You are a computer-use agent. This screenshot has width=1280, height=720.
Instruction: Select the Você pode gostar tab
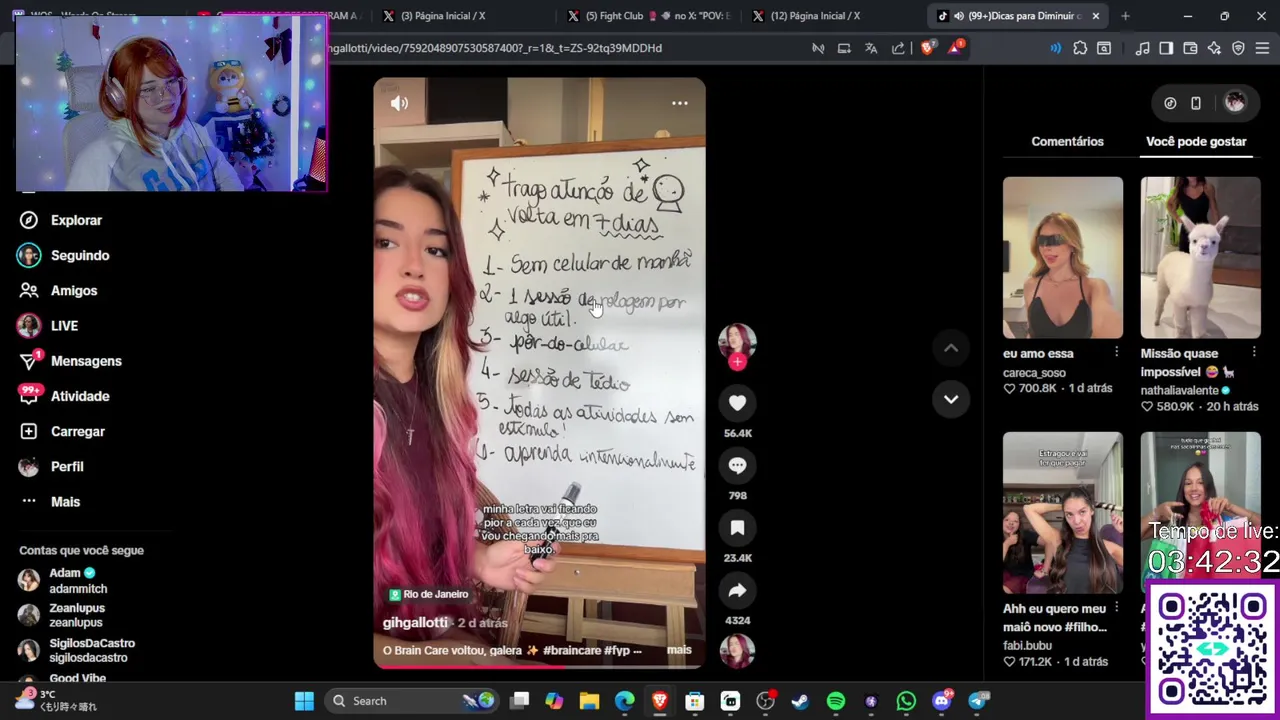tap(1196, 141)
